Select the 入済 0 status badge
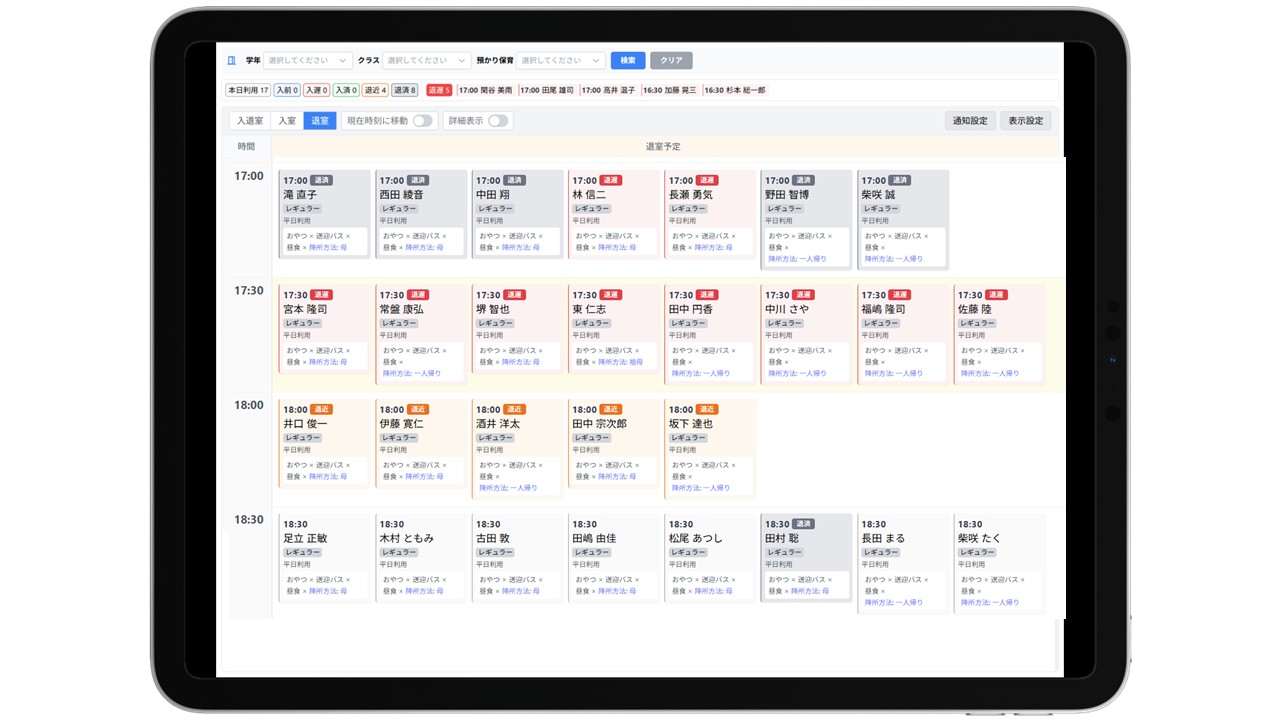The image size is (1280, 720). click(x=346, y=90)
